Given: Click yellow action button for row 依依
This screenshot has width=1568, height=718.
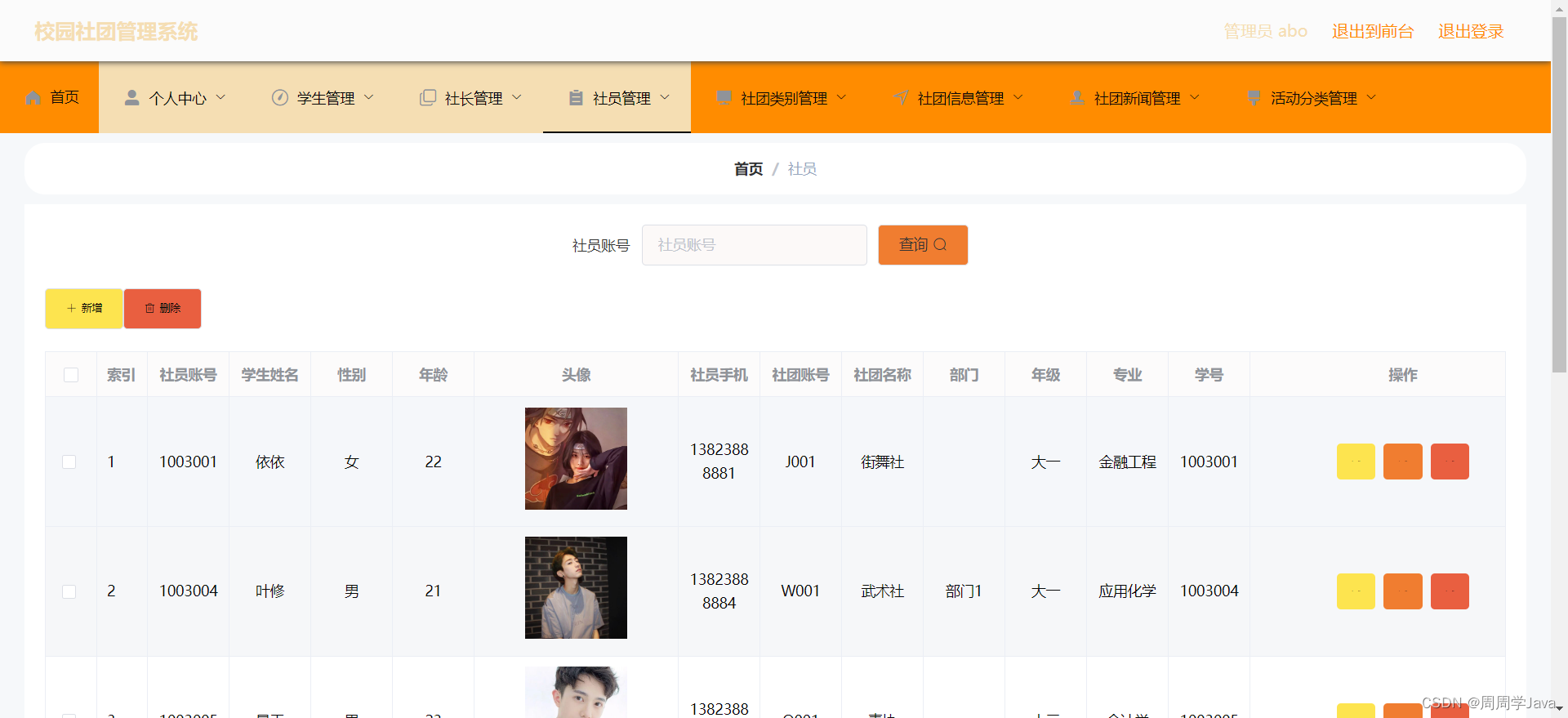Looking at the screenshot, I should tap(1356, 462).
